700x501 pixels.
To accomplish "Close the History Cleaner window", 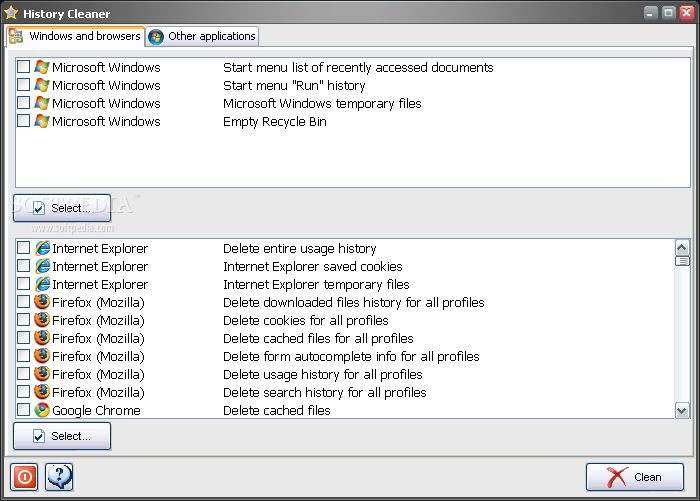I will [687, 13].
